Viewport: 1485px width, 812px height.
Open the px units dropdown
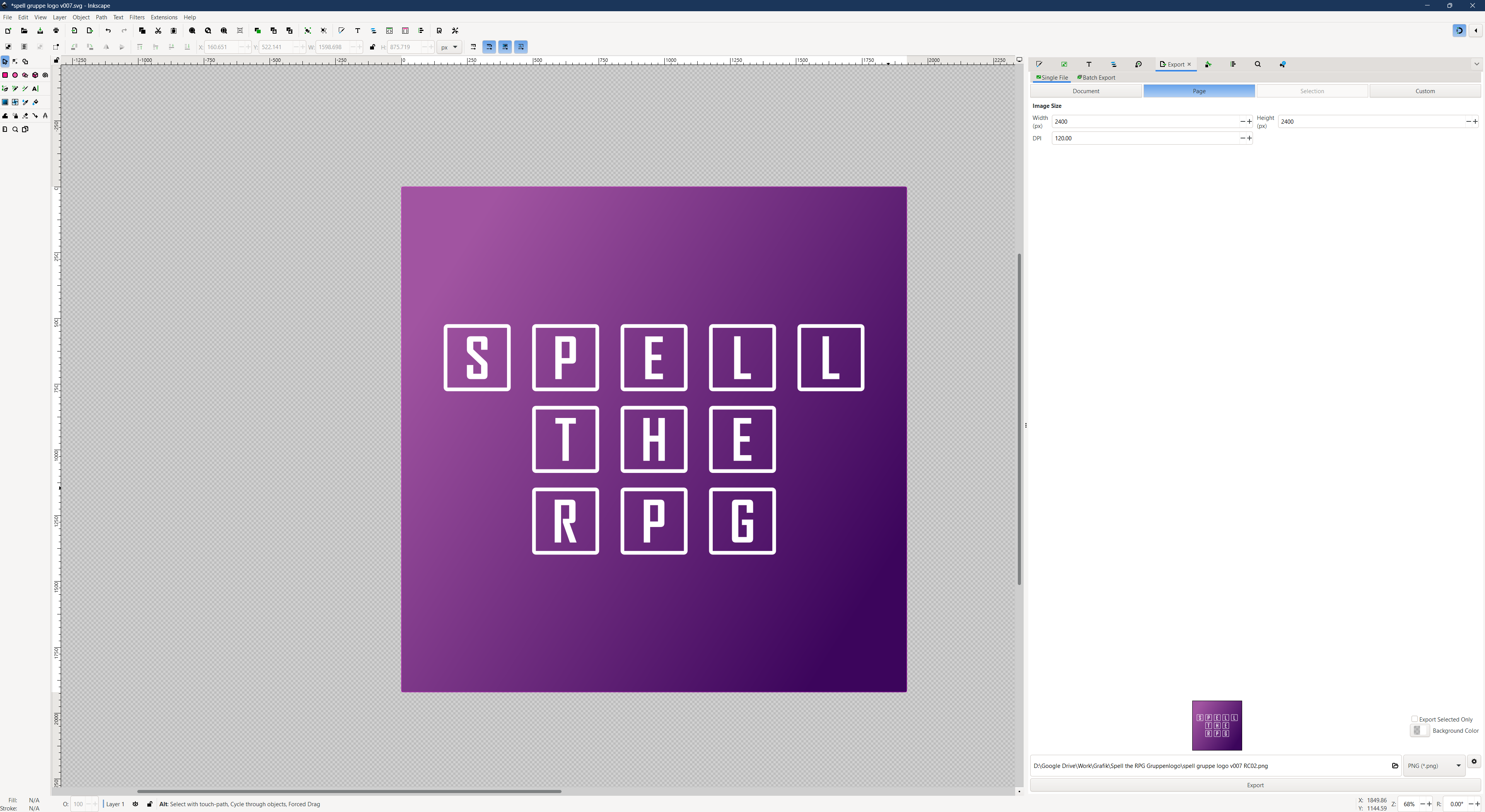click(449, 47)
